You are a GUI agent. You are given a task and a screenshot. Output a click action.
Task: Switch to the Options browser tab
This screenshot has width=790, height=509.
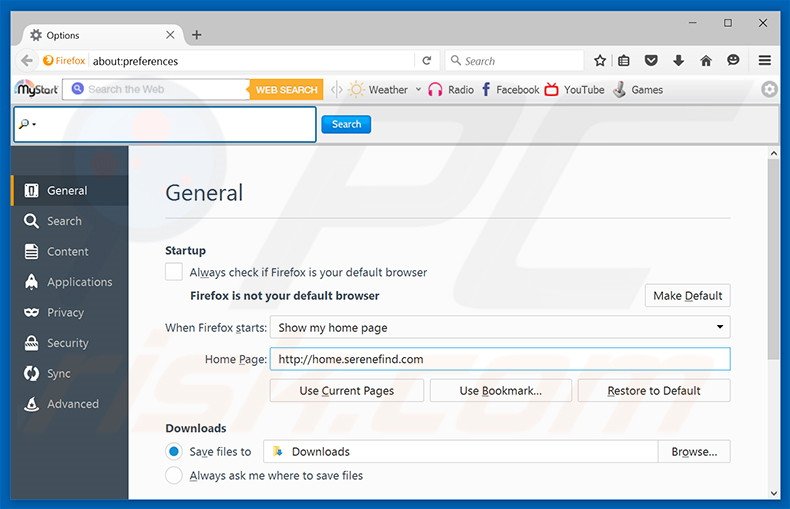(x=101, y=35)
